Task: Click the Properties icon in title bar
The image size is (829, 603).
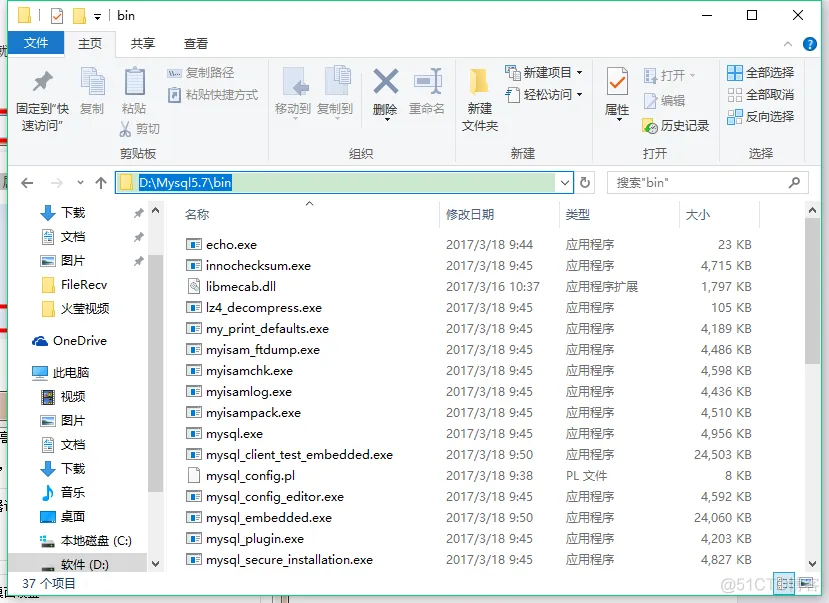Action: 57,16
